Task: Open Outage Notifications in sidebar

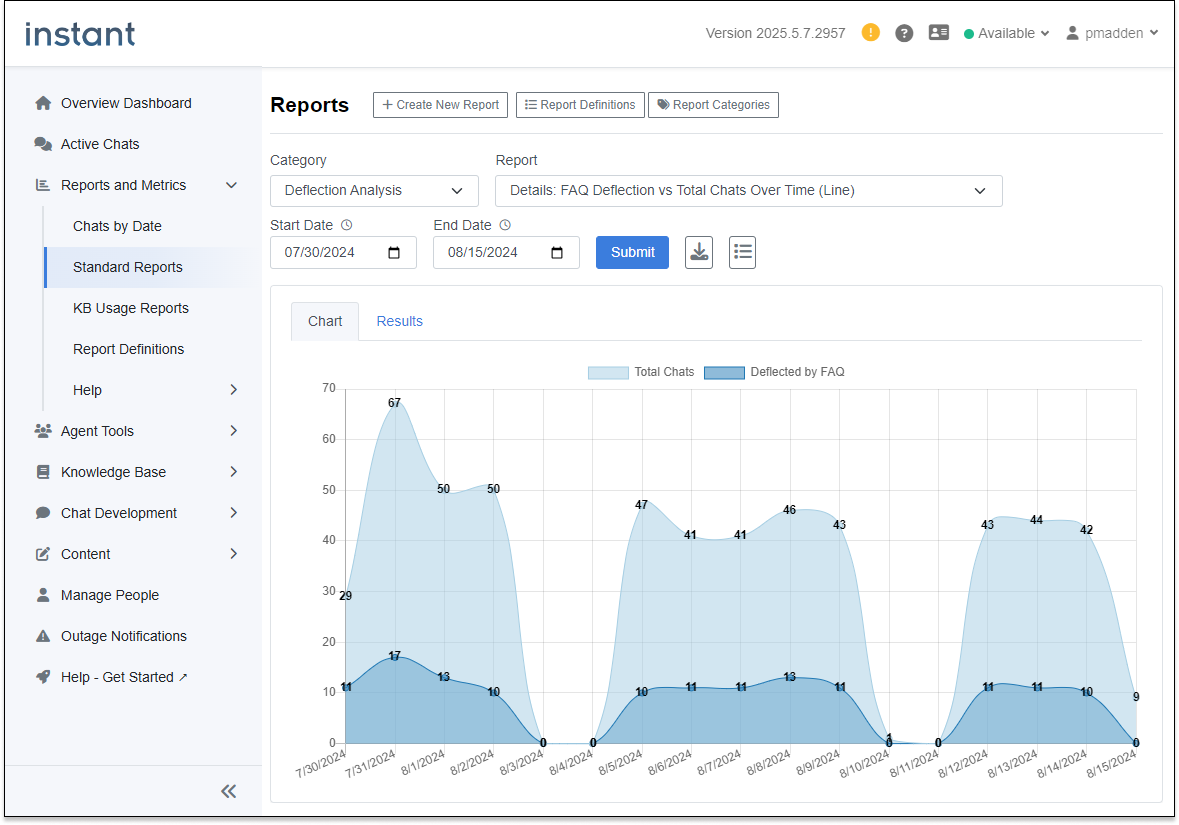Action: (x=124, y=636)
